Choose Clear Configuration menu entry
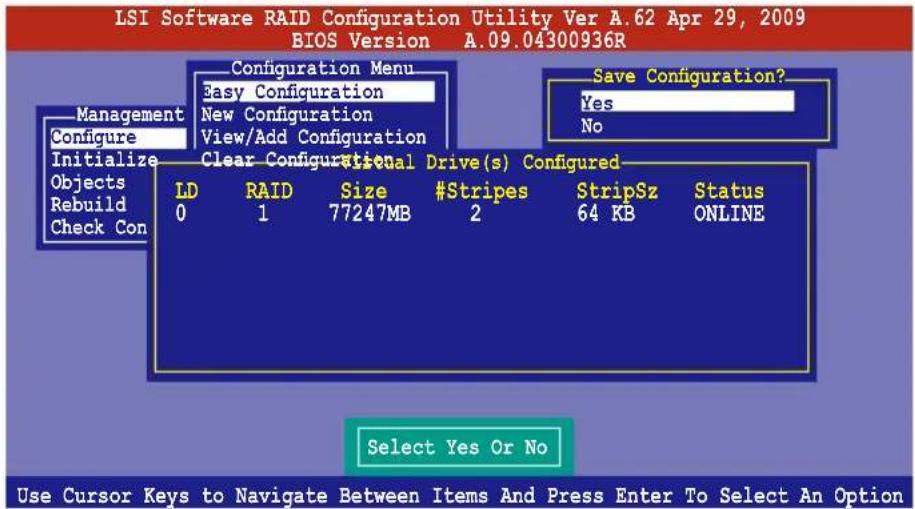915x509 pixels. point(298,159)
